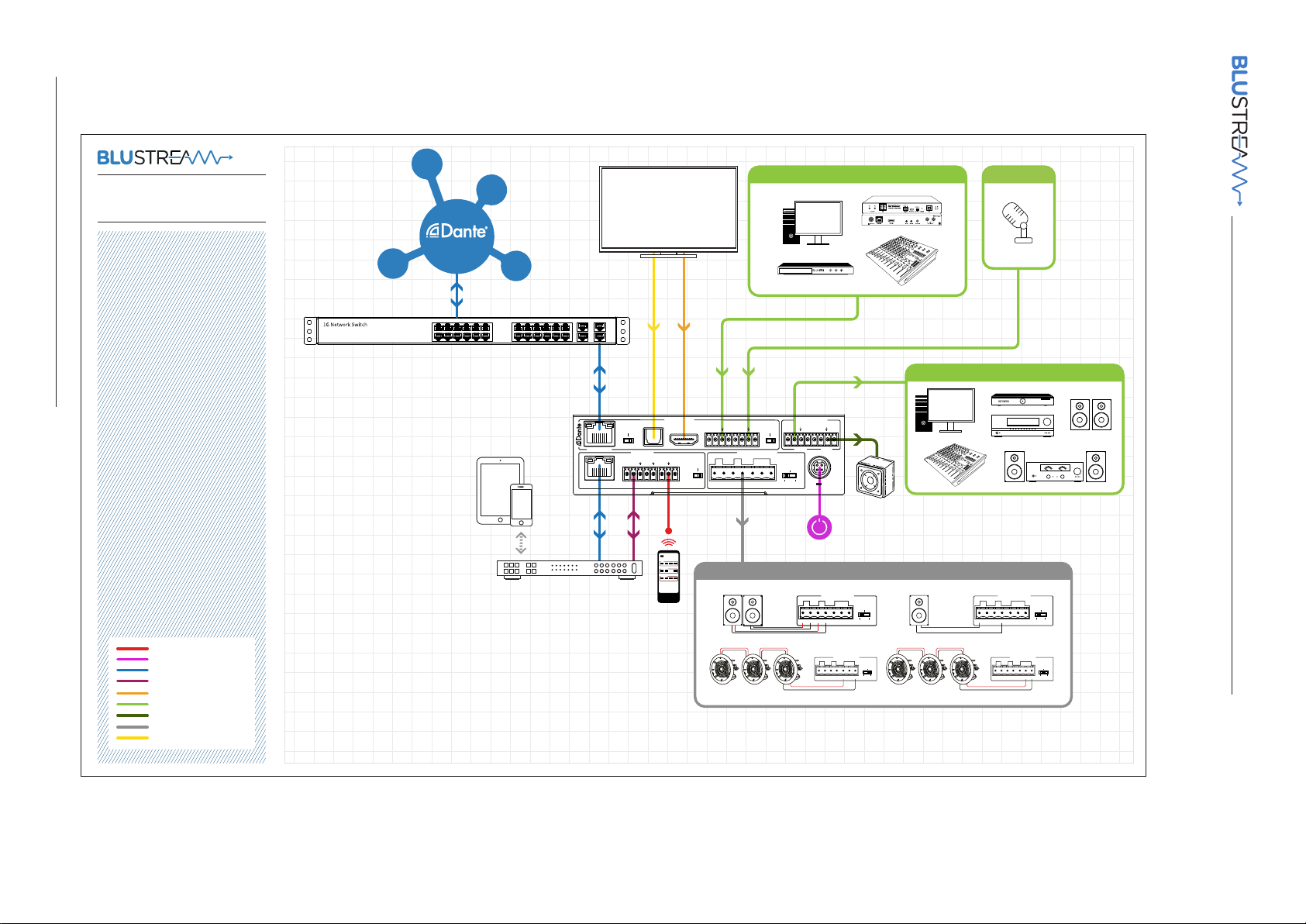Click the single bookshelf speaker in grey box

coord(918,611)
